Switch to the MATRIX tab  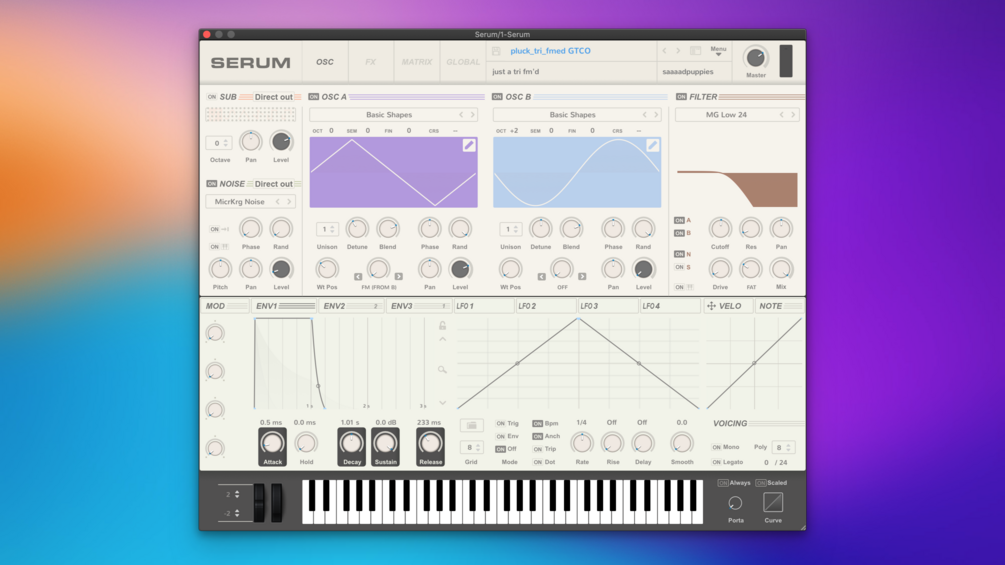coord(417,62)
